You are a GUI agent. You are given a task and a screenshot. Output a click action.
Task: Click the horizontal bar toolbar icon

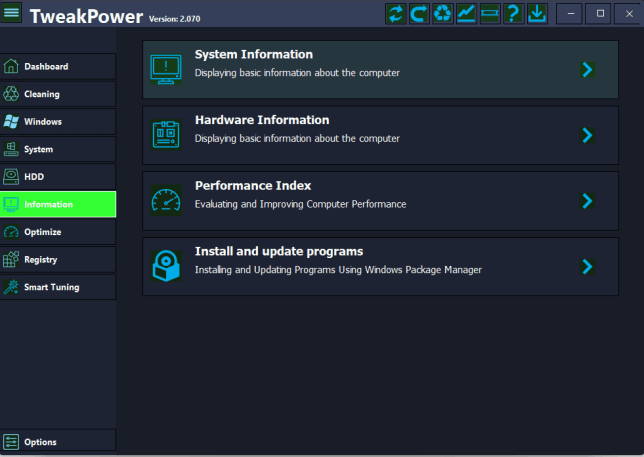489,14
